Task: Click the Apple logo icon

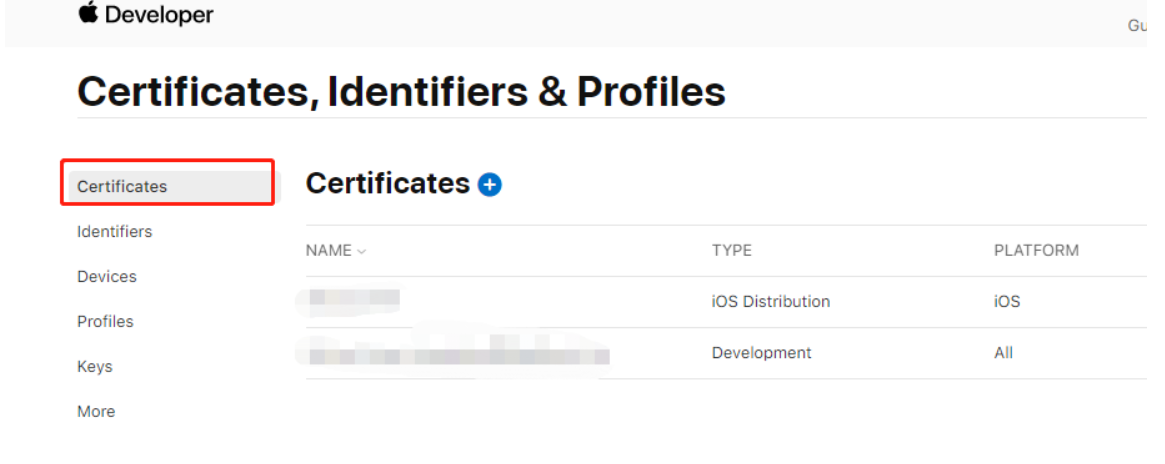Action: [88, 14]
